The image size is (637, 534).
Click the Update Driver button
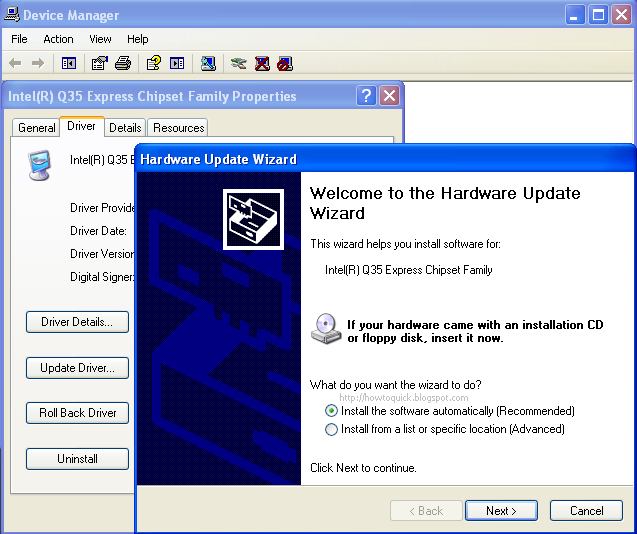[77, 368]
